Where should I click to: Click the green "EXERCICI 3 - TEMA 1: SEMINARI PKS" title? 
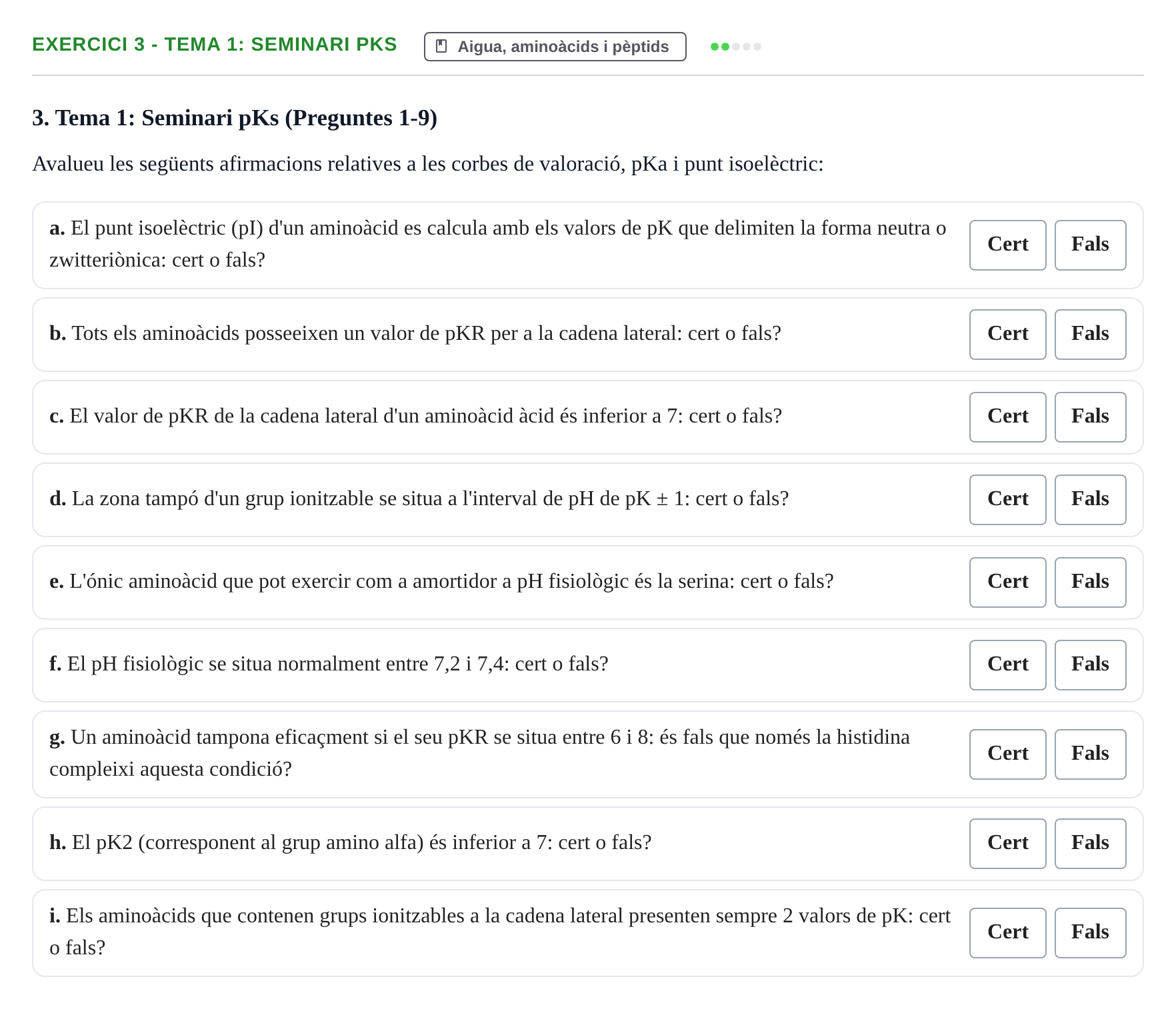click(215, 45)
